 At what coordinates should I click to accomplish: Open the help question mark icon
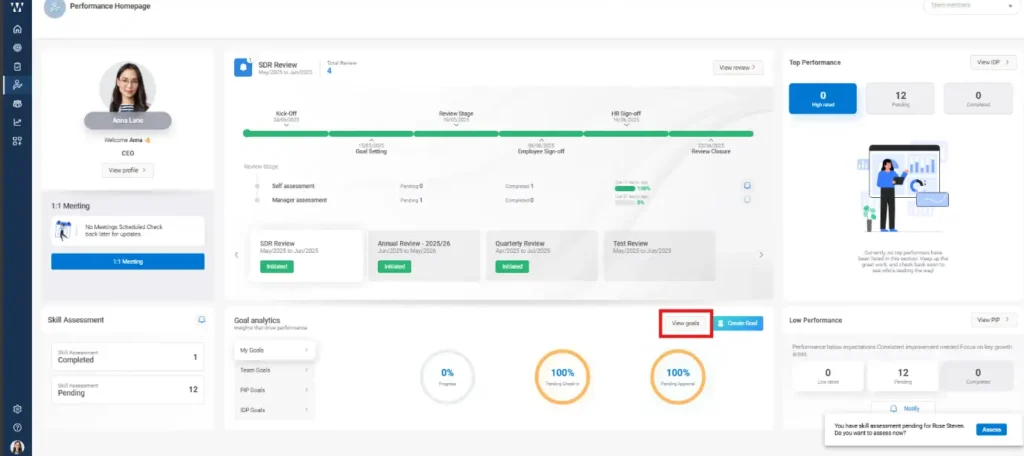coord(17,427)
